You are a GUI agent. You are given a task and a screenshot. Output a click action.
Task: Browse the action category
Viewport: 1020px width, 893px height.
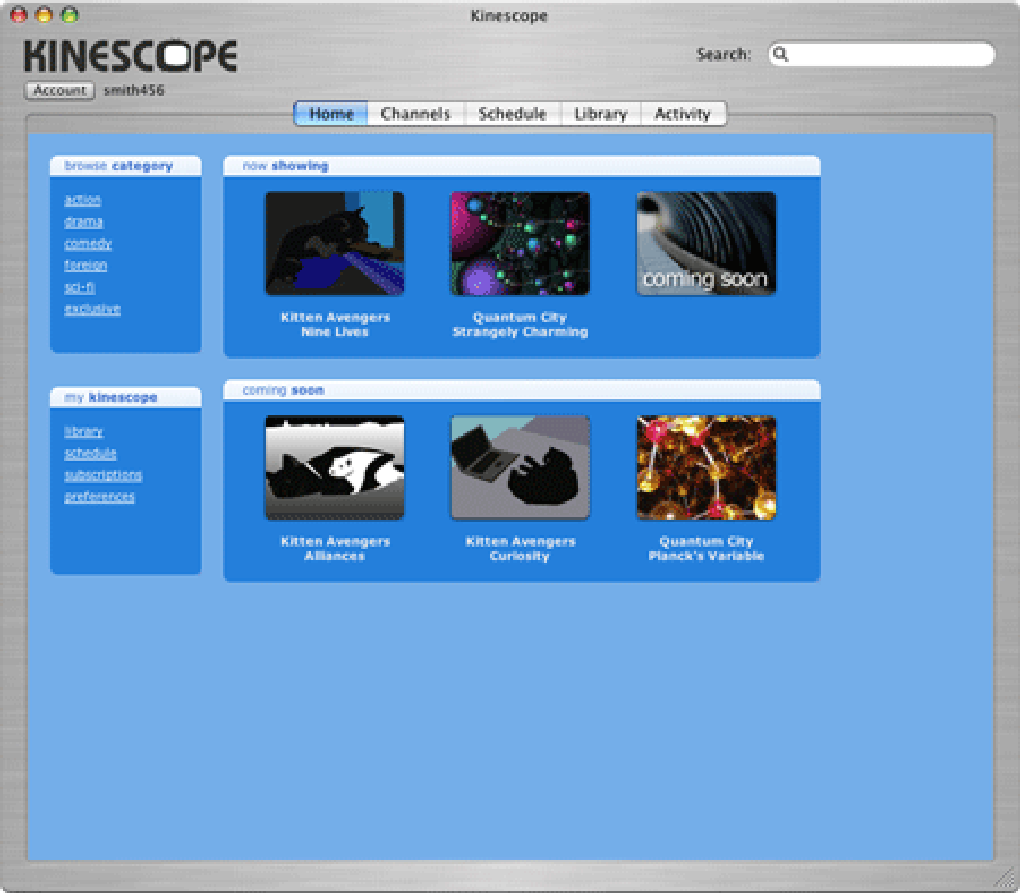tap(82, 199)
